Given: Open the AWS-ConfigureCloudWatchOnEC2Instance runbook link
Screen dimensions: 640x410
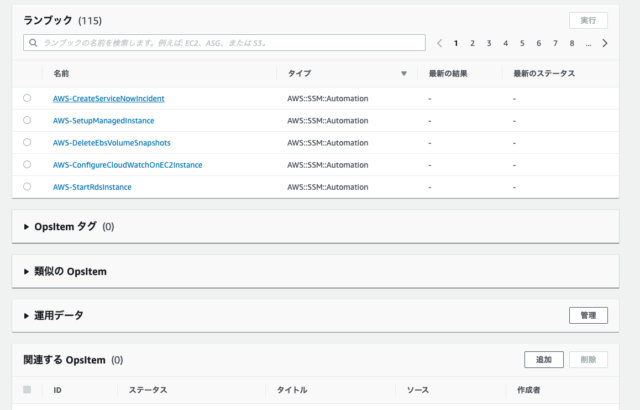Looking at the screenshot, I should (x=127, y=165).
